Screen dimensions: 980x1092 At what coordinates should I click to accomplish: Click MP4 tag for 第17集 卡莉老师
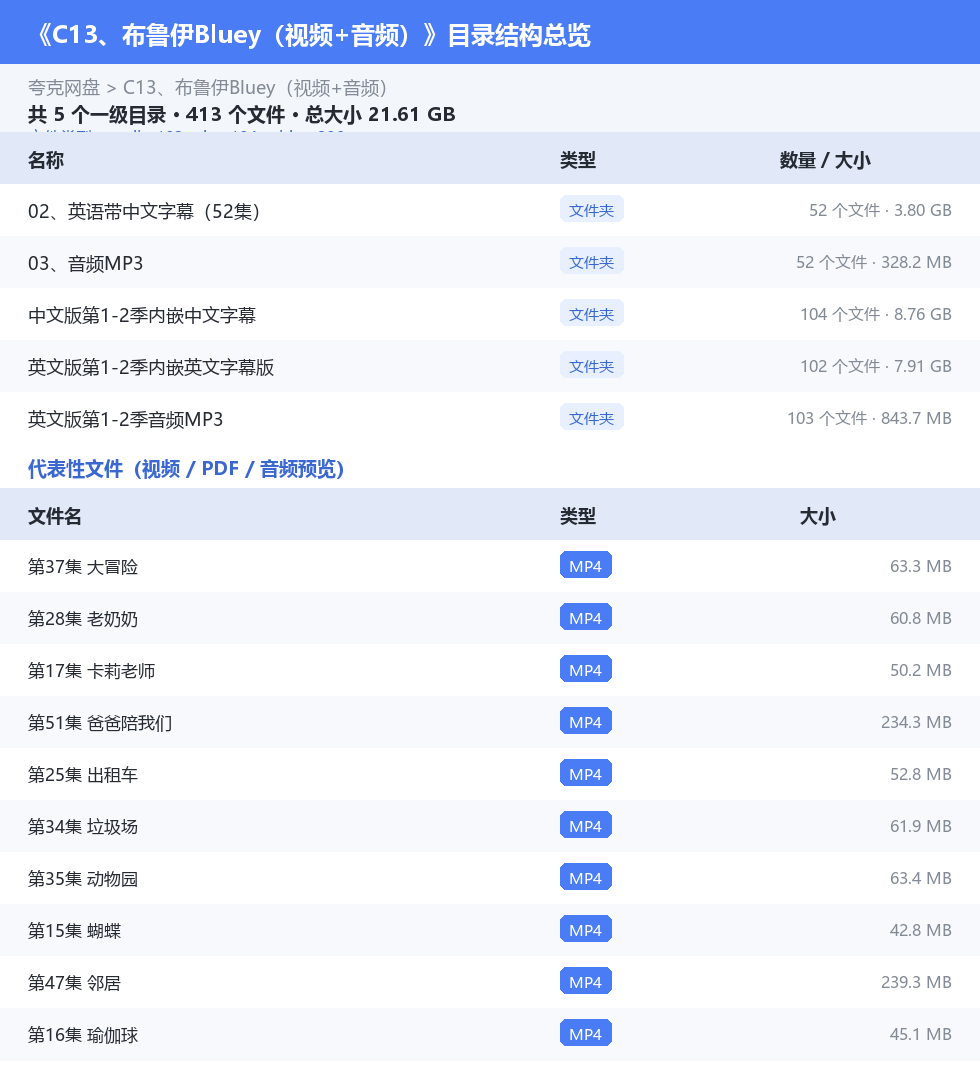[586, 669]
